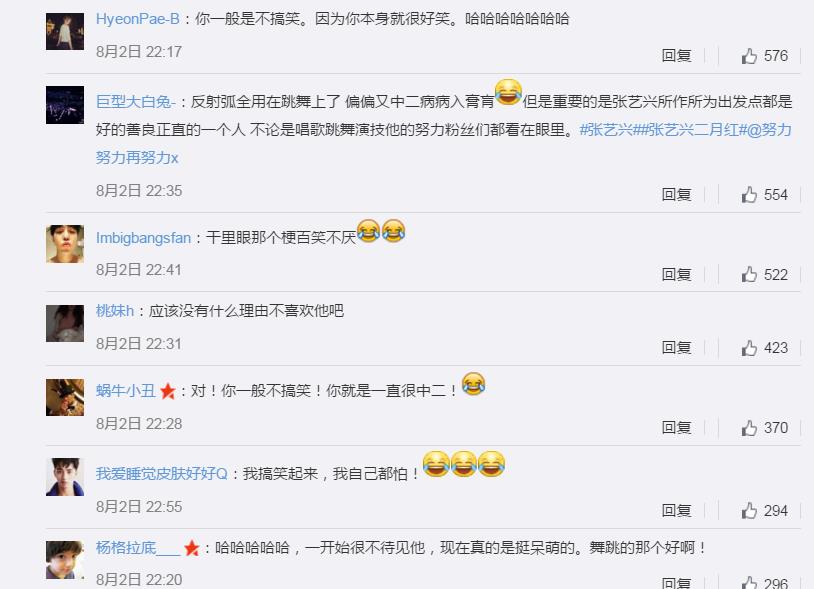
Task: Open the HyeonPae-B user profile link
Action: click(x=138, y=19)
